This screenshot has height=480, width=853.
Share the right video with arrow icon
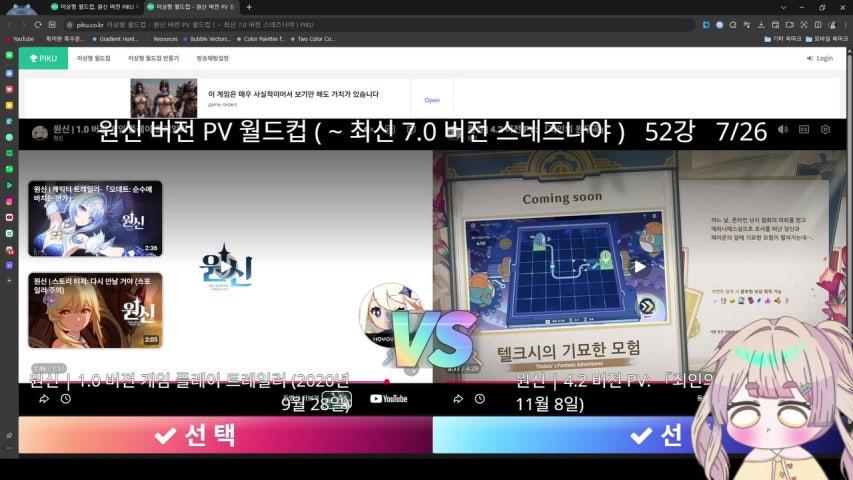(458, 399)
